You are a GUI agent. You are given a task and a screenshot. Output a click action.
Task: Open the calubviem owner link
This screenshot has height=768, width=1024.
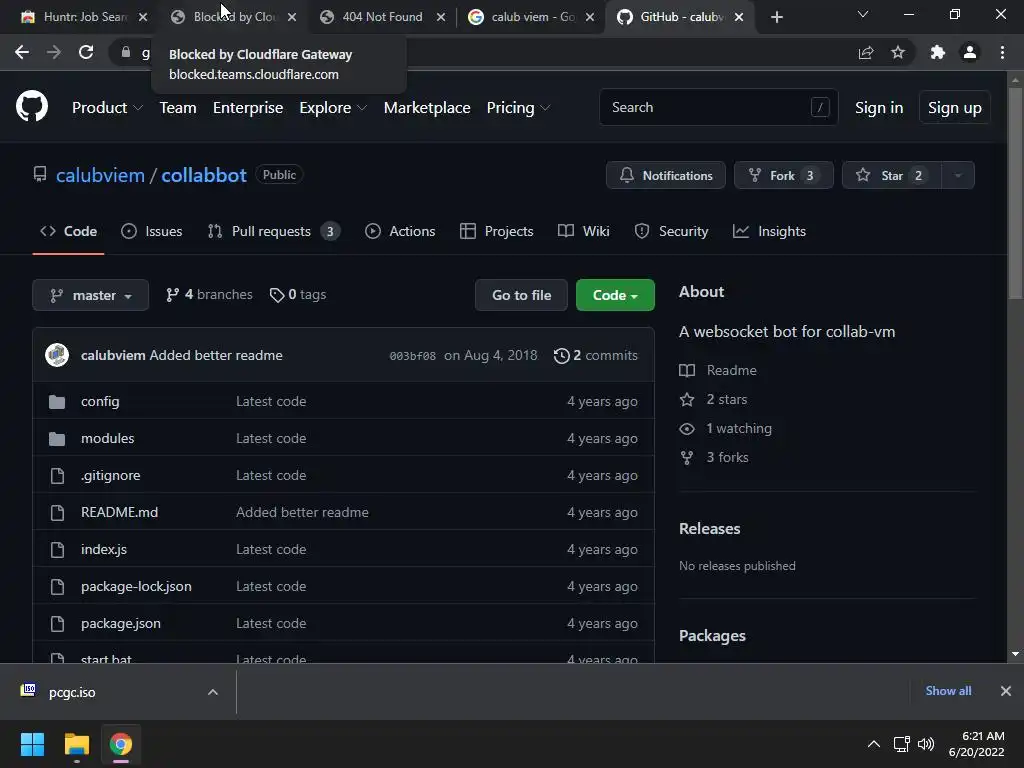(101, 175)
